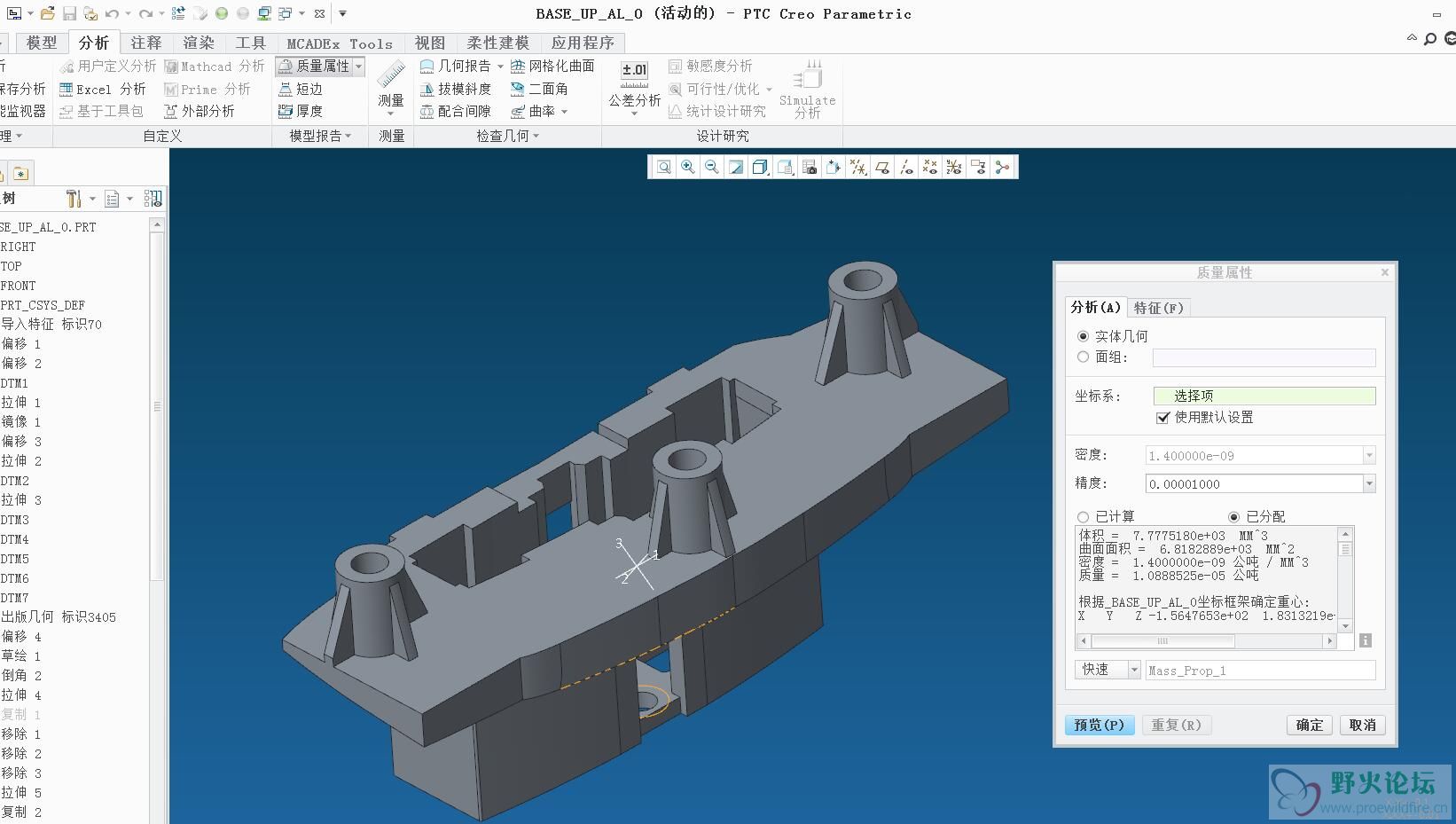Click Zoom In magnifier icon
1456x824 pixels.
[x=687, y=167]
